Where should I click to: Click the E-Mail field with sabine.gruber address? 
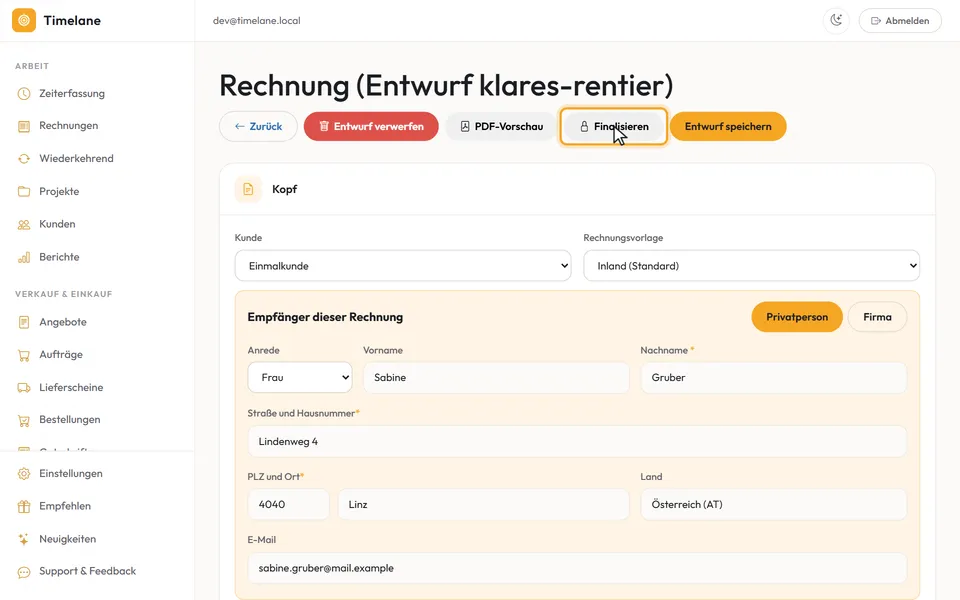(577, 568)
